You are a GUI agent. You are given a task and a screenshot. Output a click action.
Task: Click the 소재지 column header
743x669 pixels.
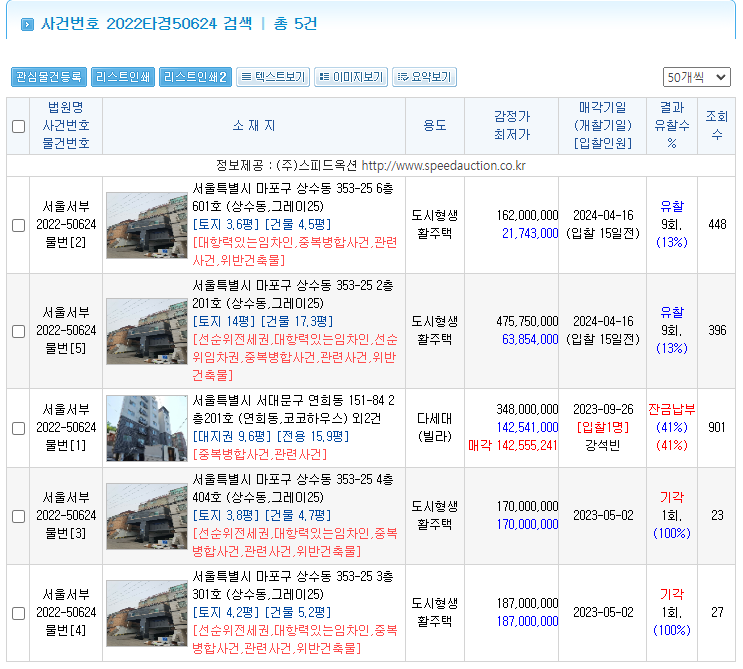click(254, 126)
